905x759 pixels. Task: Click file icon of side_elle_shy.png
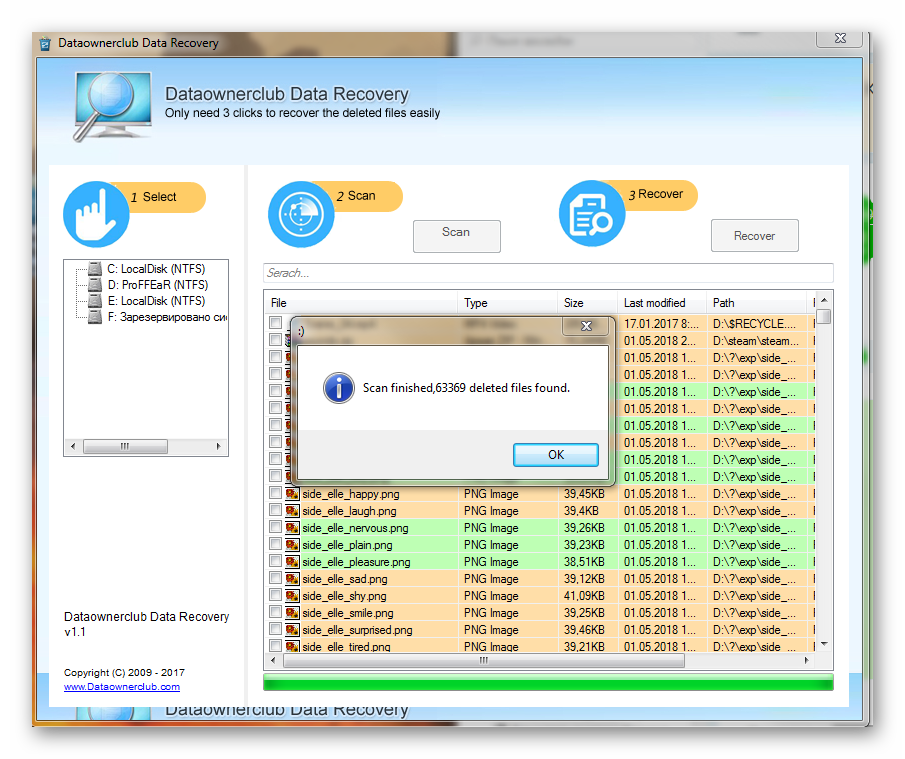[x=292, y=596]
